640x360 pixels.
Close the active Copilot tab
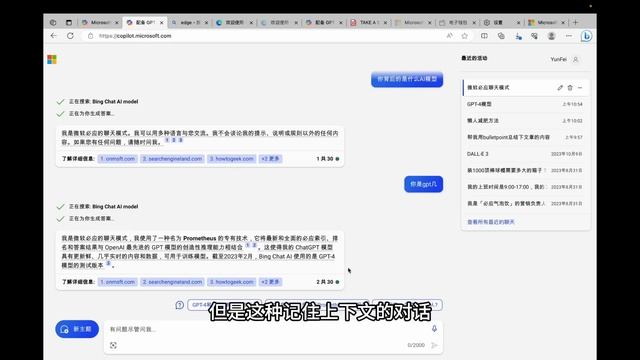point(162,22)
